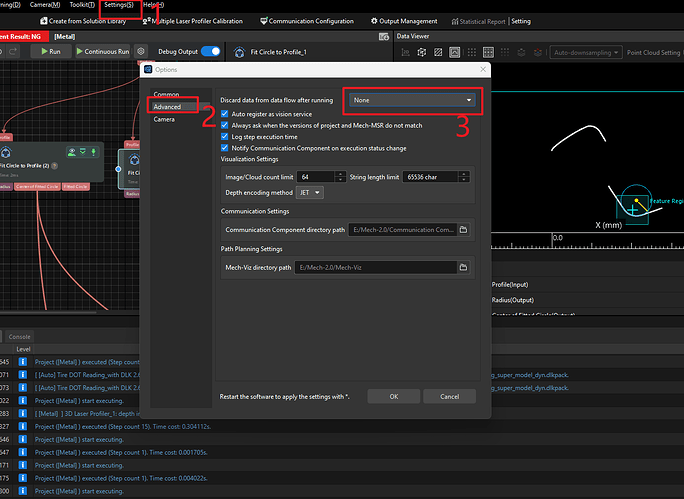
Task: Select the 3D cube view icon in Data Viewer
Action: pyautogui.click(x=422, y=52)
